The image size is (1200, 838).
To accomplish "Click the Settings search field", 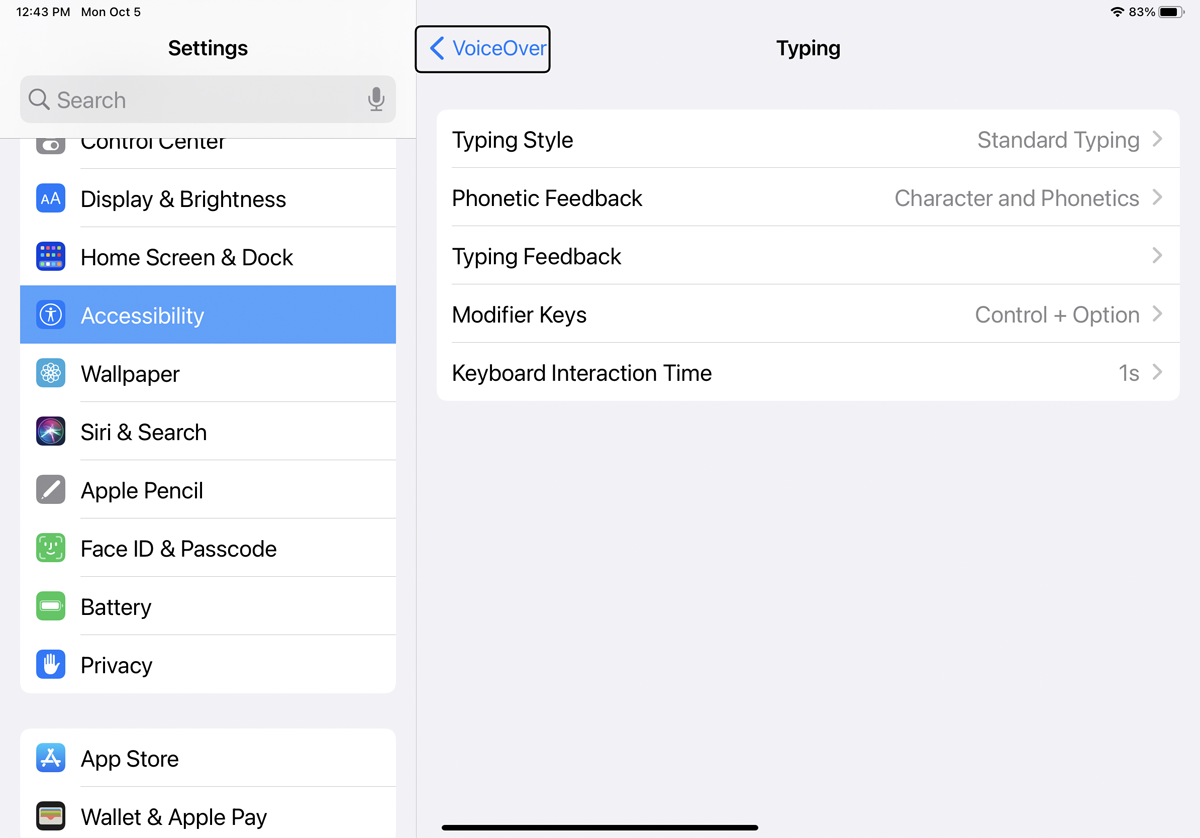I will (x=208, y=99).
